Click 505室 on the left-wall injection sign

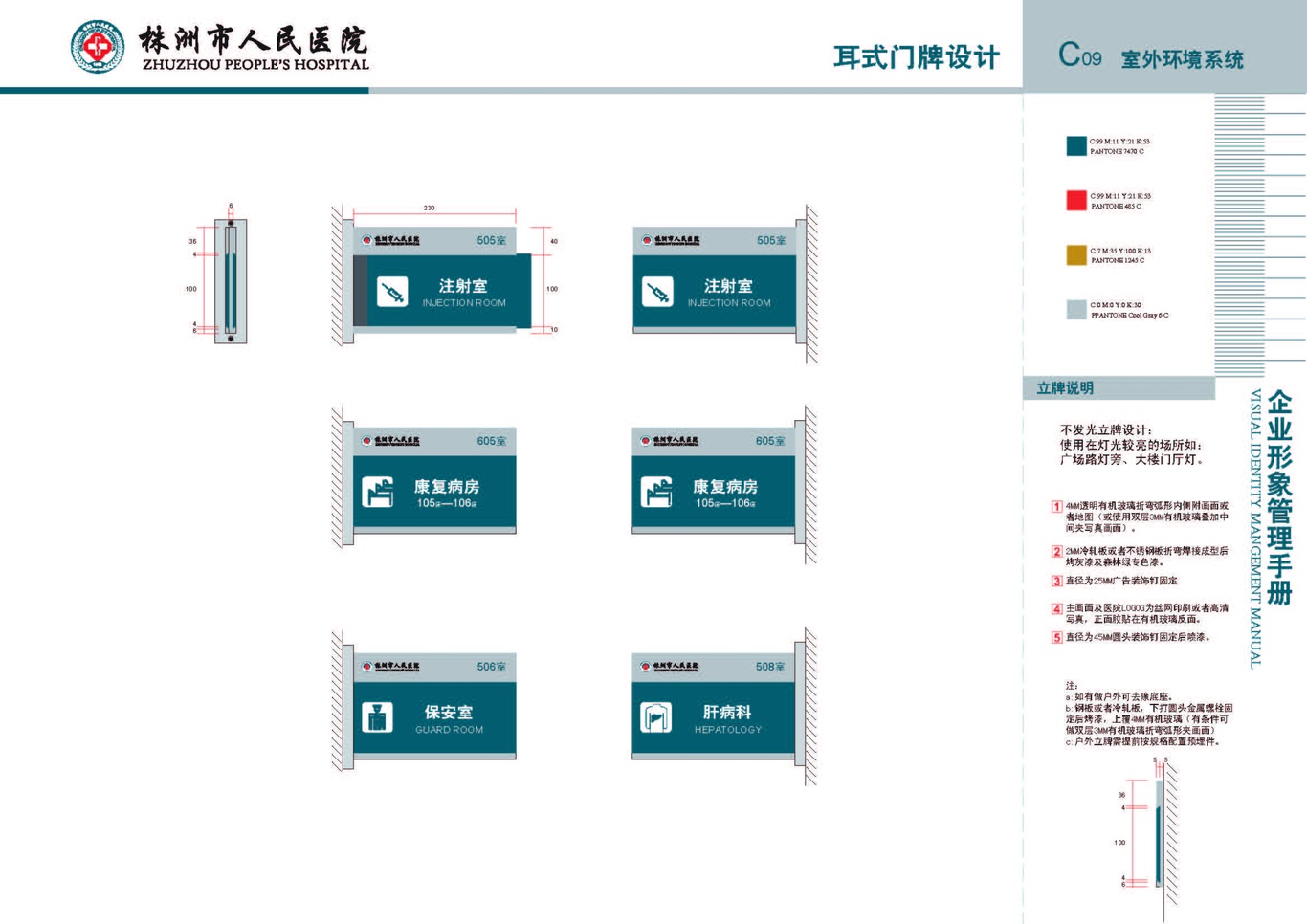pos(492,240)
